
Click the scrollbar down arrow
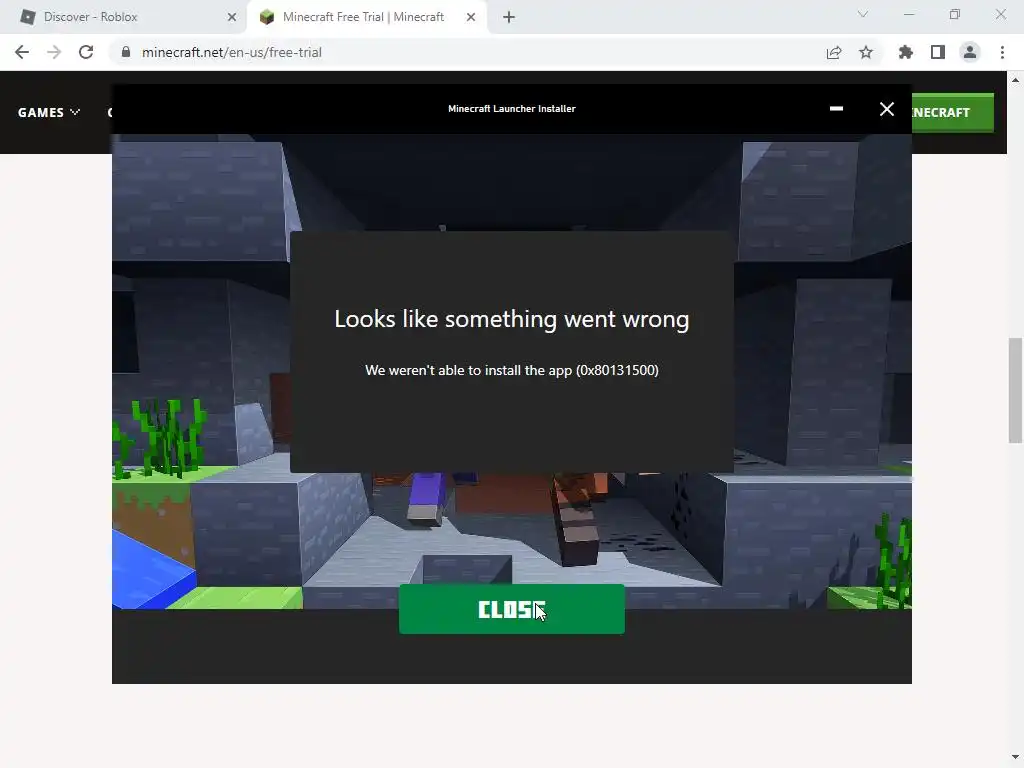pos(1015,758)
